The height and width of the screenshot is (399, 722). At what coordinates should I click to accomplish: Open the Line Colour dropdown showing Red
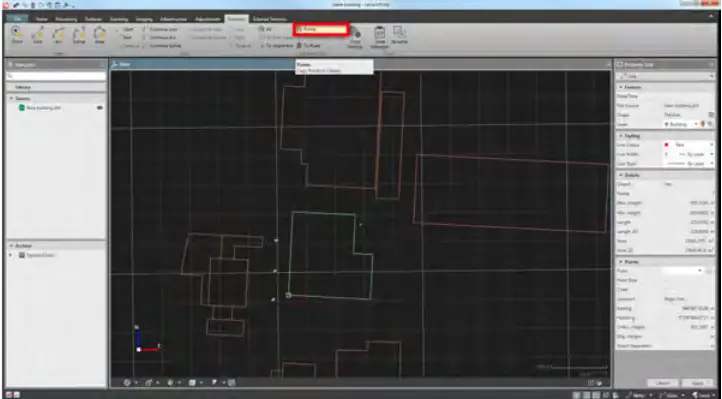[x=688, y=145]
